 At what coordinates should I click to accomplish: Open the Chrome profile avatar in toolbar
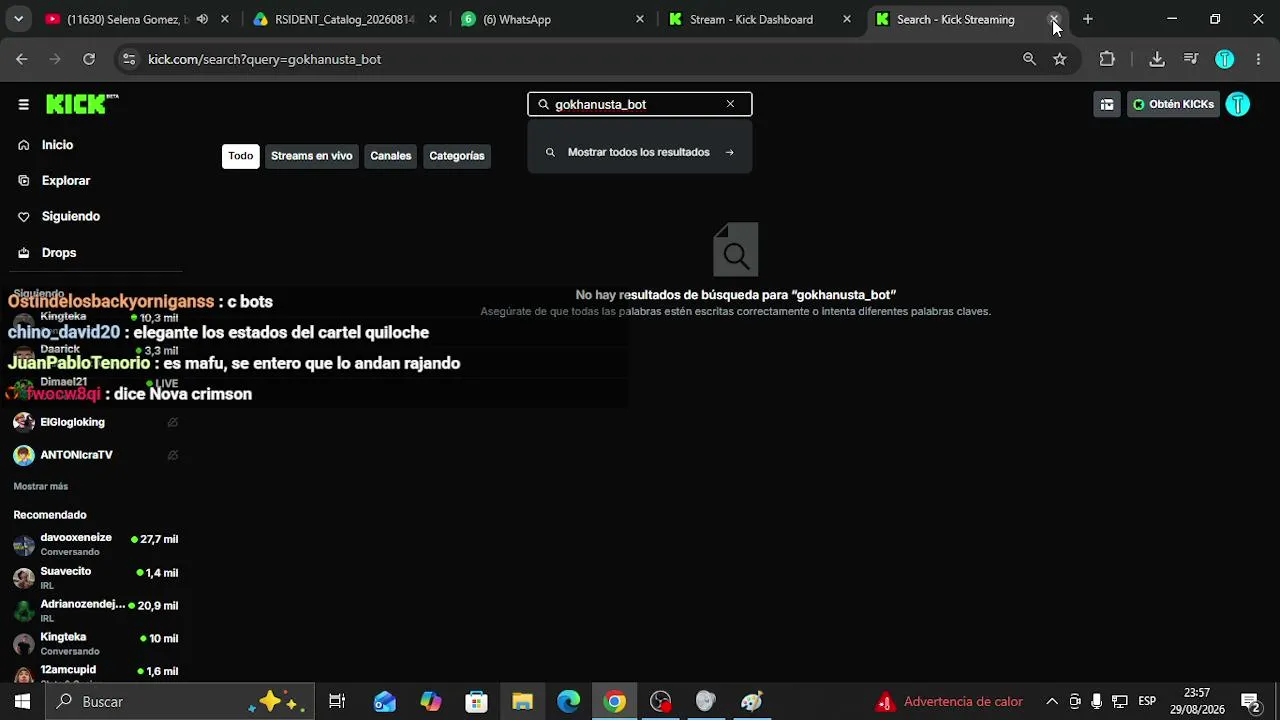pyautogui.click(x=1225, y=59)
